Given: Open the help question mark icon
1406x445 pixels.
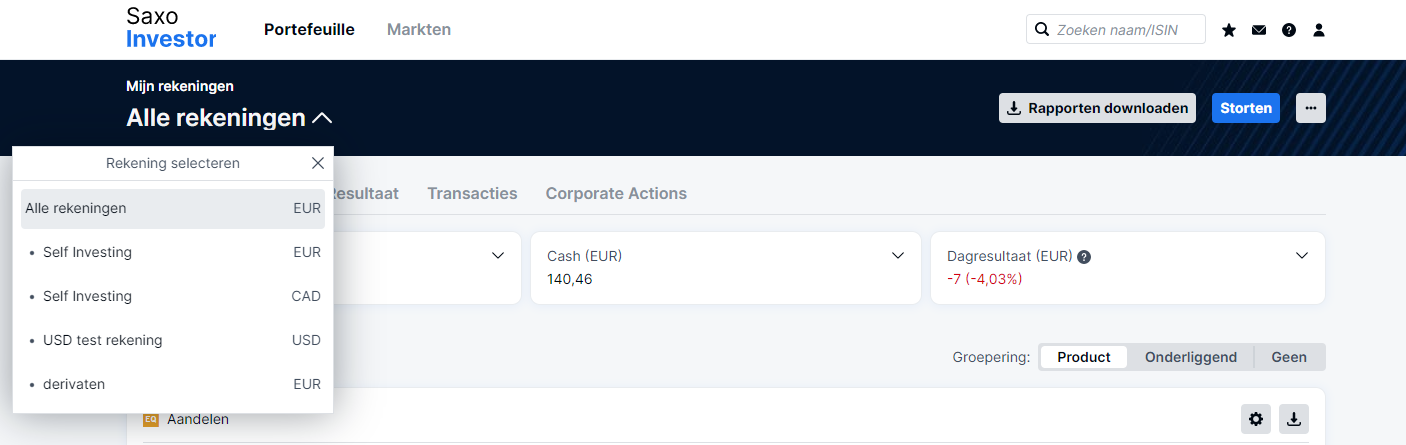Looking at the screenshot, I should click(x=1289, y=30).
